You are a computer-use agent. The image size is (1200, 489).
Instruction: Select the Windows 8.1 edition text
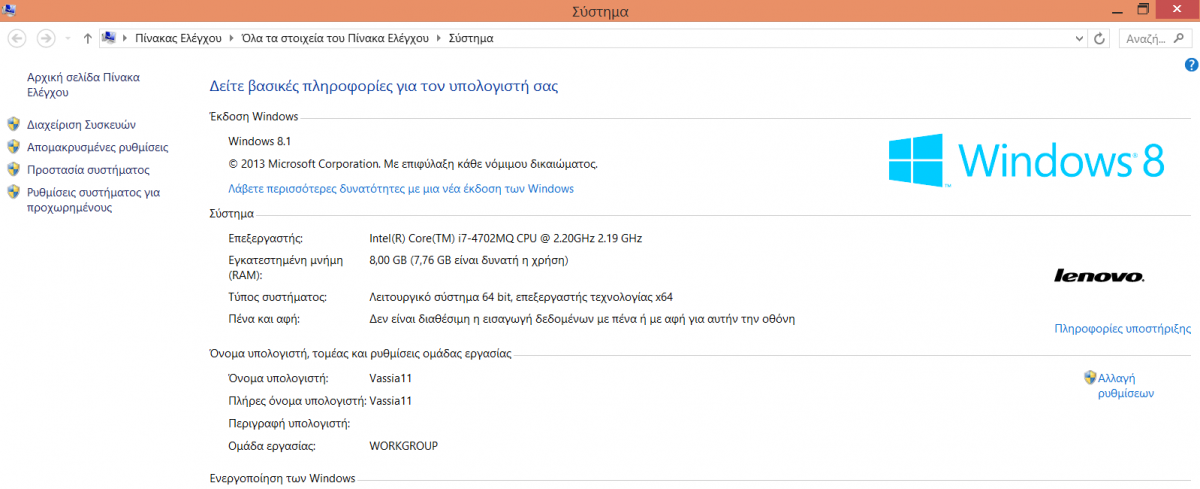pos(260,141)
